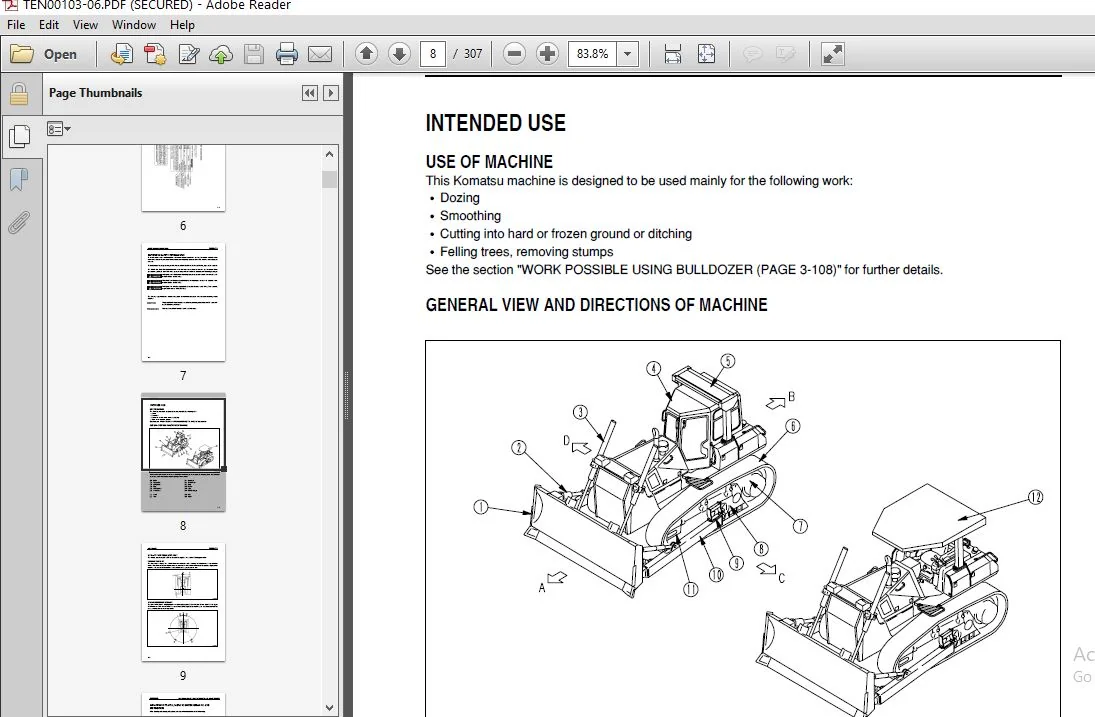This screenshot has height=717, width=1095.
Task: Click thumbnail scrollbar down arrow
Action: point(330,707)
